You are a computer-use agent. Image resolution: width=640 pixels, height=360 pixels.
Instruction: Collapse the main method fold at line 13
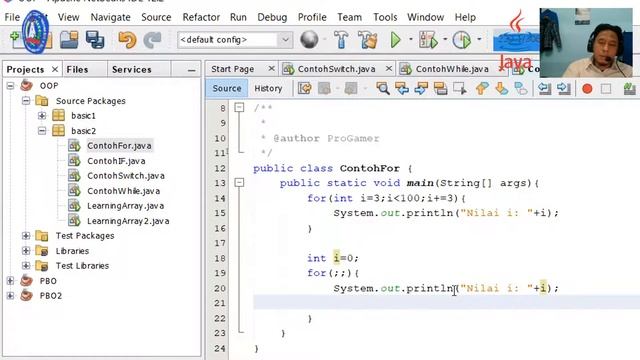click(x=239, y=182)
